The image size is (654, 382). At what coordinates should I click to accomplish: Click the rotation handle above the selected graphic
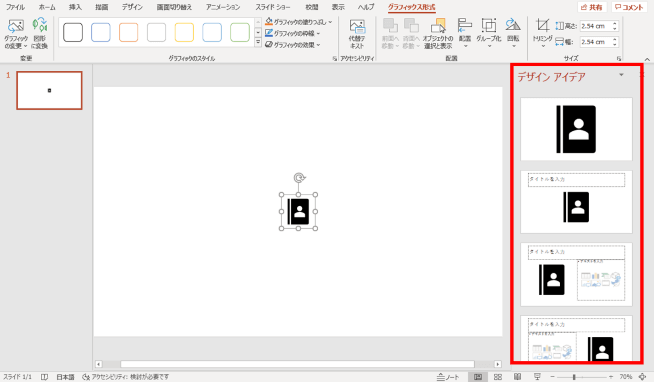tap(299, 178)
